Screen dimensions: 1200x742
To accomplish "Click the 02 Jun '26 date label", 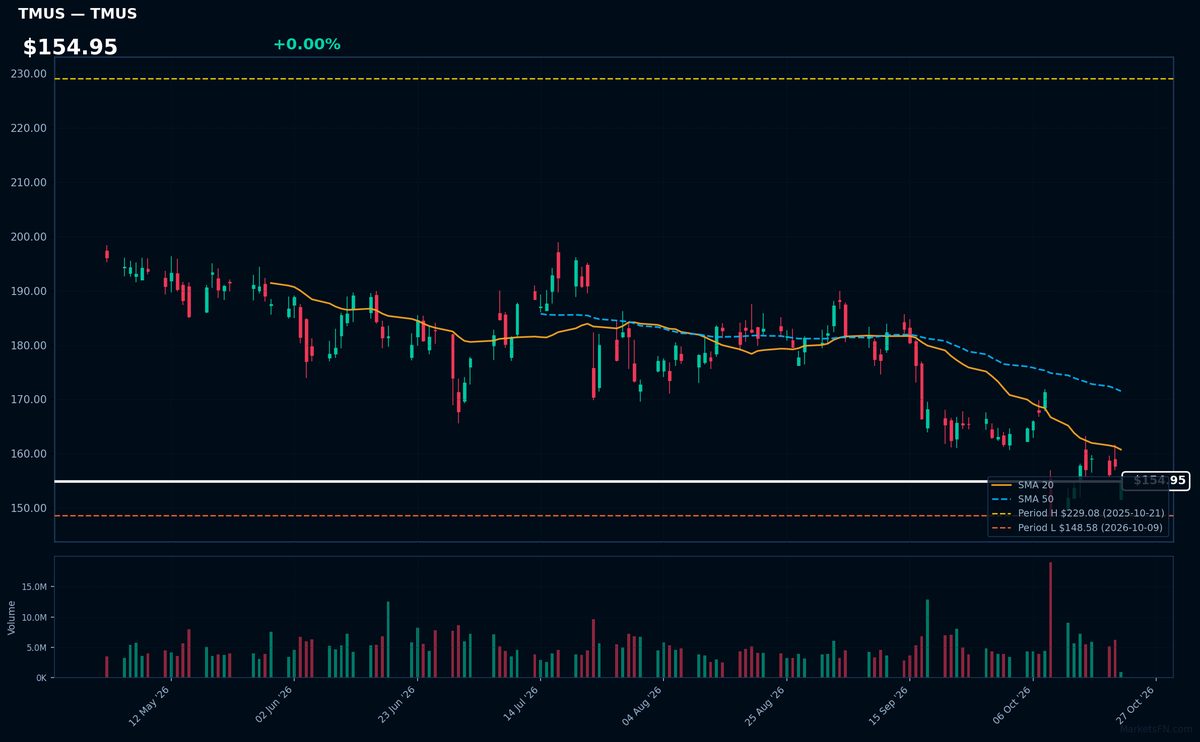I will (273, 704).
